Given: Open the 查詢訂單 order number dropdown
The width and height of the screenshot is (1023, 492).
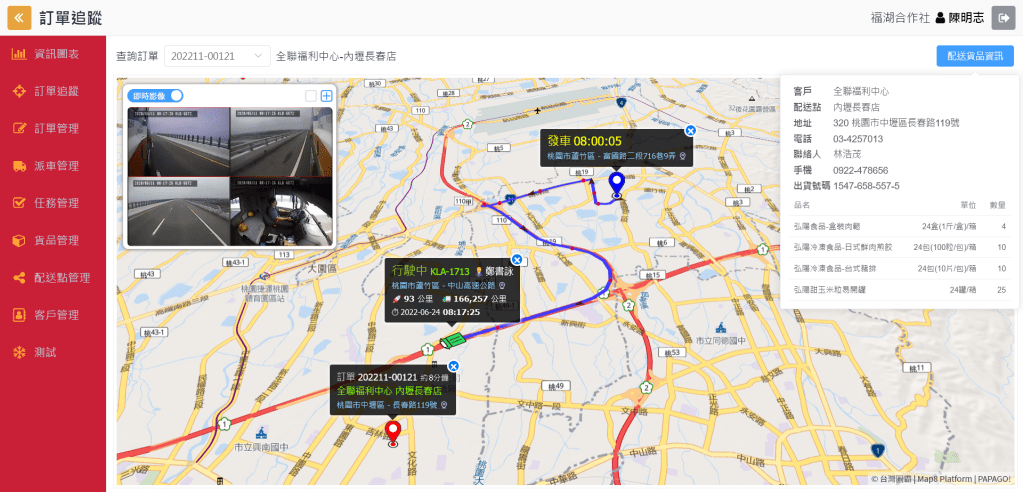Looking at the screenshot, I should point(217,56).
